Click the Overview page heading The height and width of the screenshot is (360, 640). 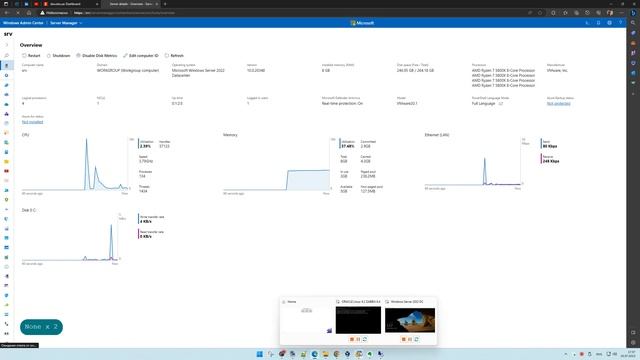(31, 45)
